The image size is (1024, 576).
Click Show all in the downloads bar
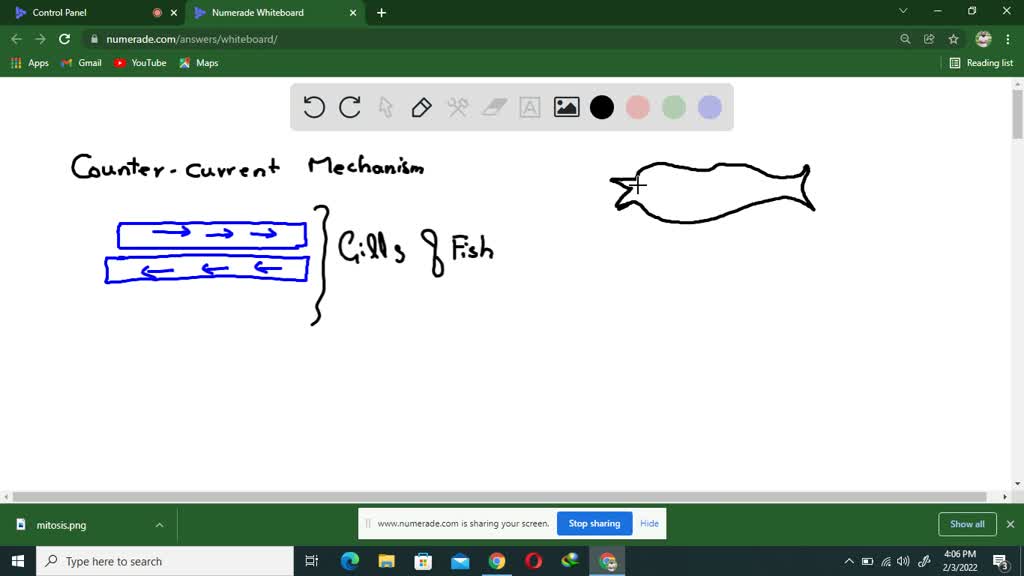click(966, 523)
